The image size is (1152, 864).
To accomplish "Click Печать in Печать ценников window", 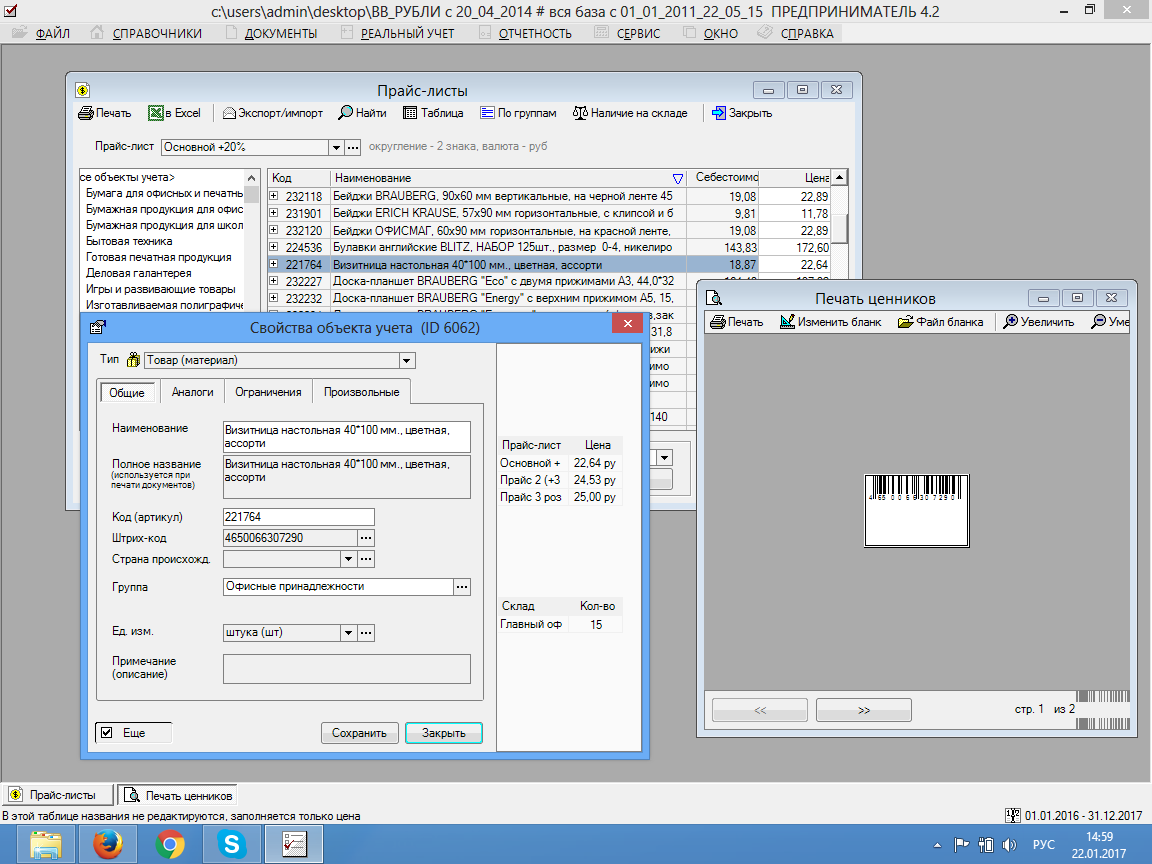I will [736, 322].
